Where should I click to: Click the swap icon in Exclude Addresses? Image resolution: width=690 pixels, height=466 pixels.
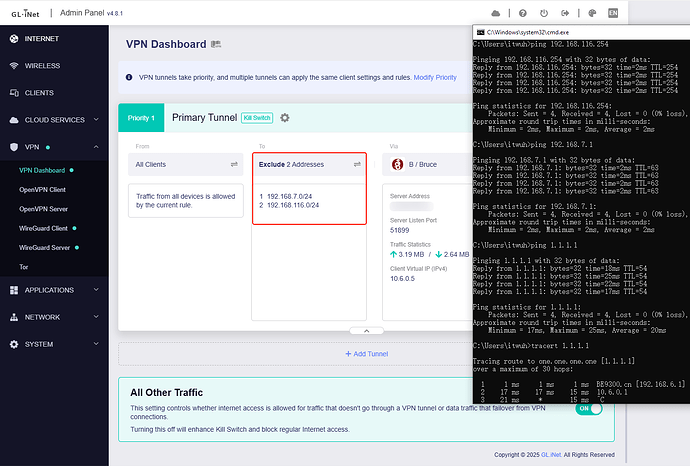pos(357,163)
